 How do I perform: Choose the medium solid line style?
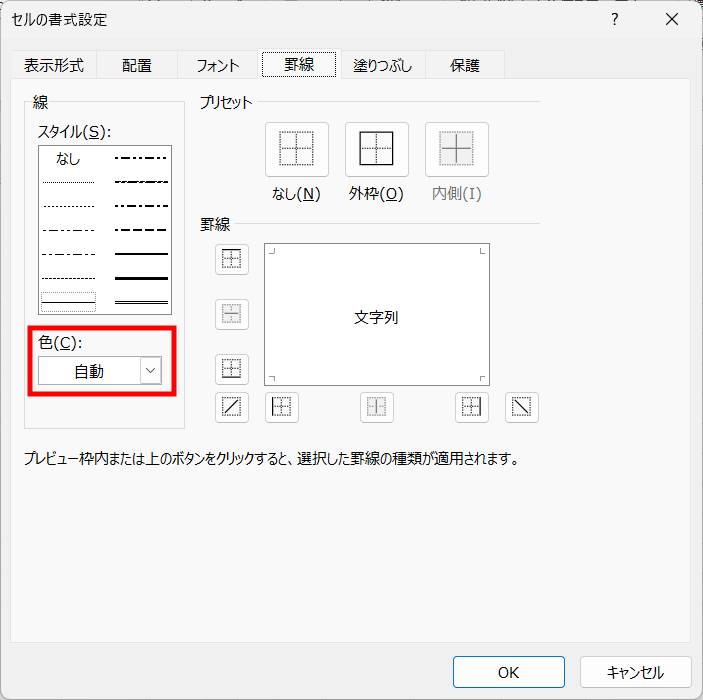point(141,254)
